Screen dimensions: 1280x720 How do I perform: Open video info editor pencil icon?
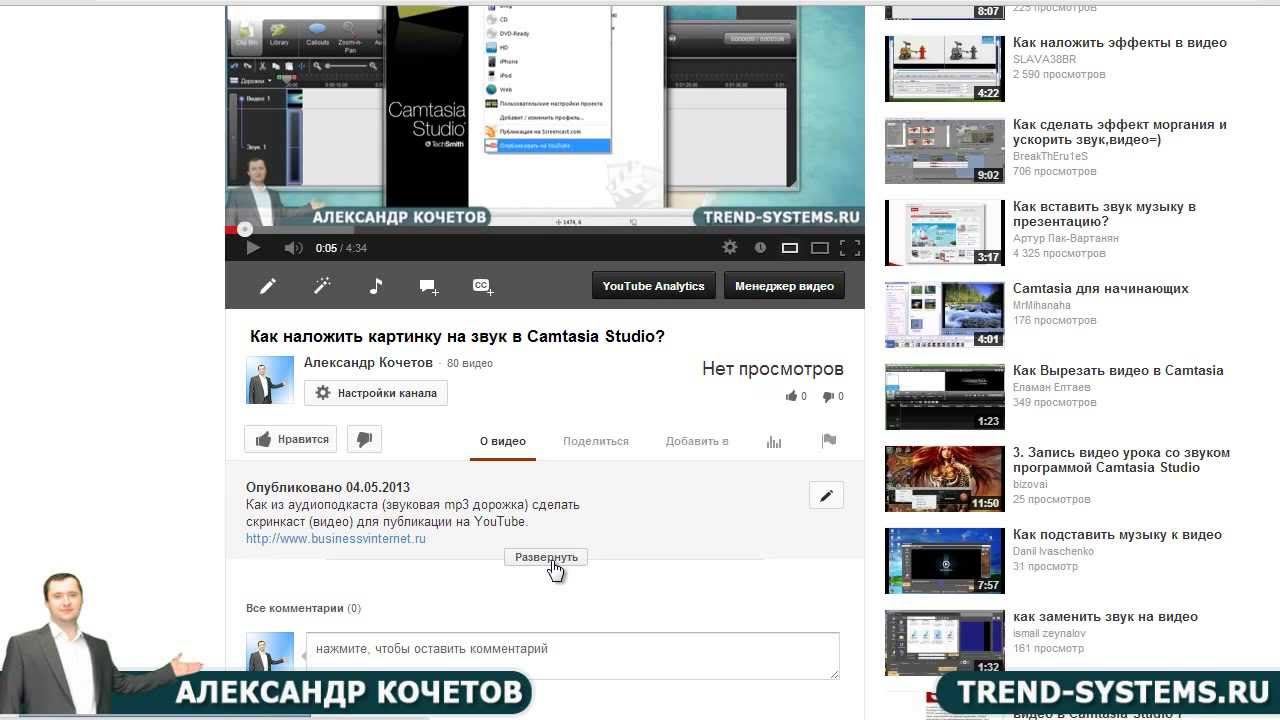(x=268, y=286)
